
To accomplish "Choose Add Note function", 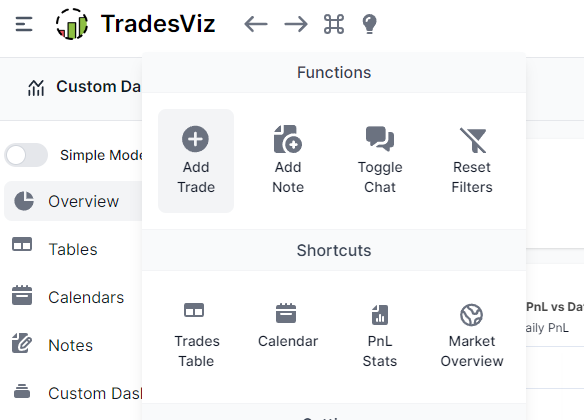I will point(288,161).
